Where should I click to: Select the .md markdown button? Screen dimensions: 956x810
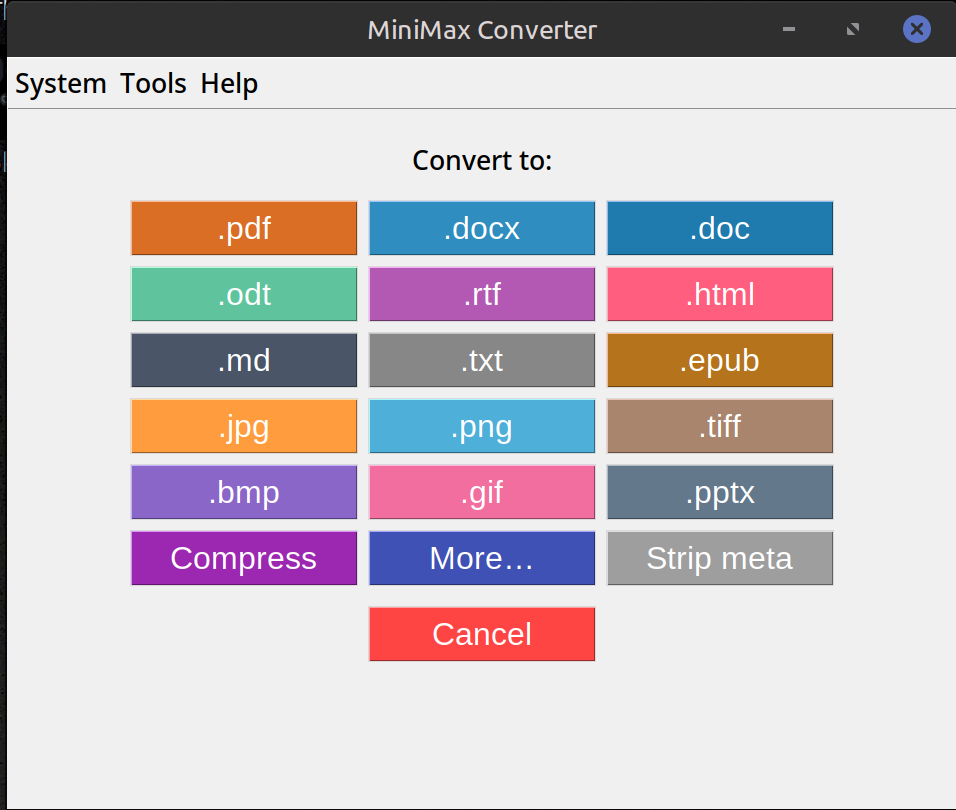244,360
